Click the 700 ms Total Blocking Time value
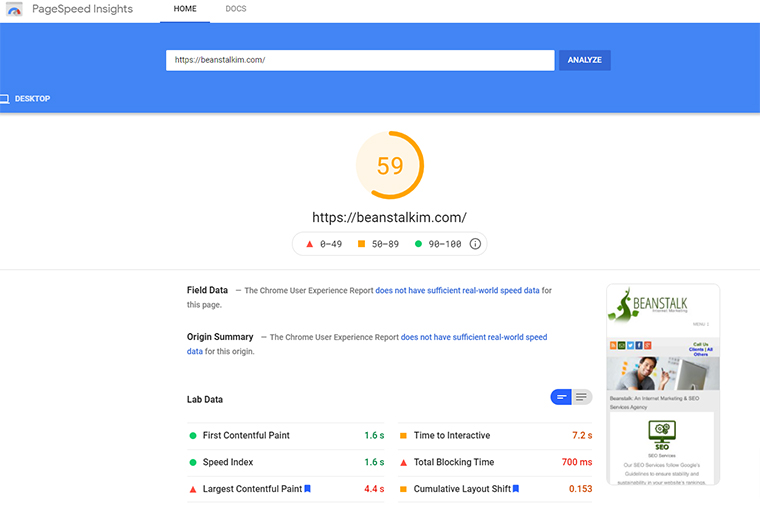The height and width of the screenshot is (508, 760). point(577,462)
